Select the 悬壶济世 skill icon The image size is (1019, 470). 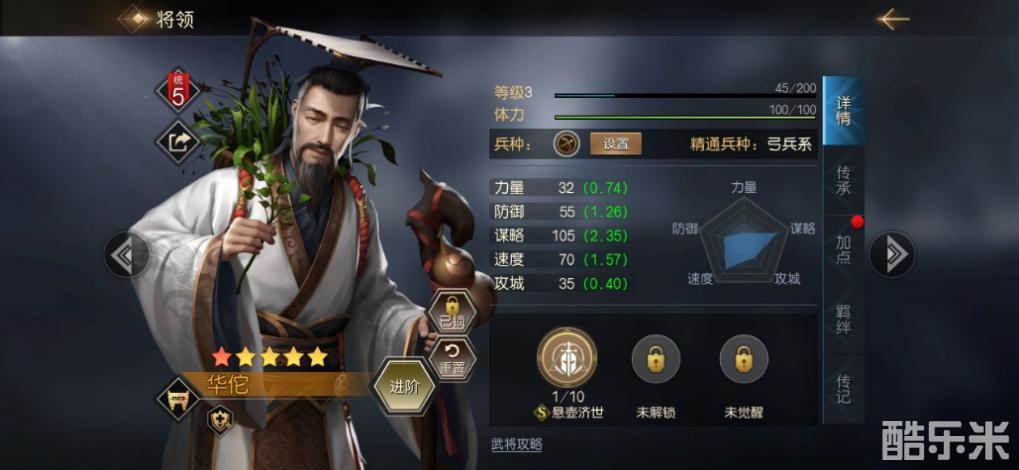pyautogui.click(x=567, y=358)
